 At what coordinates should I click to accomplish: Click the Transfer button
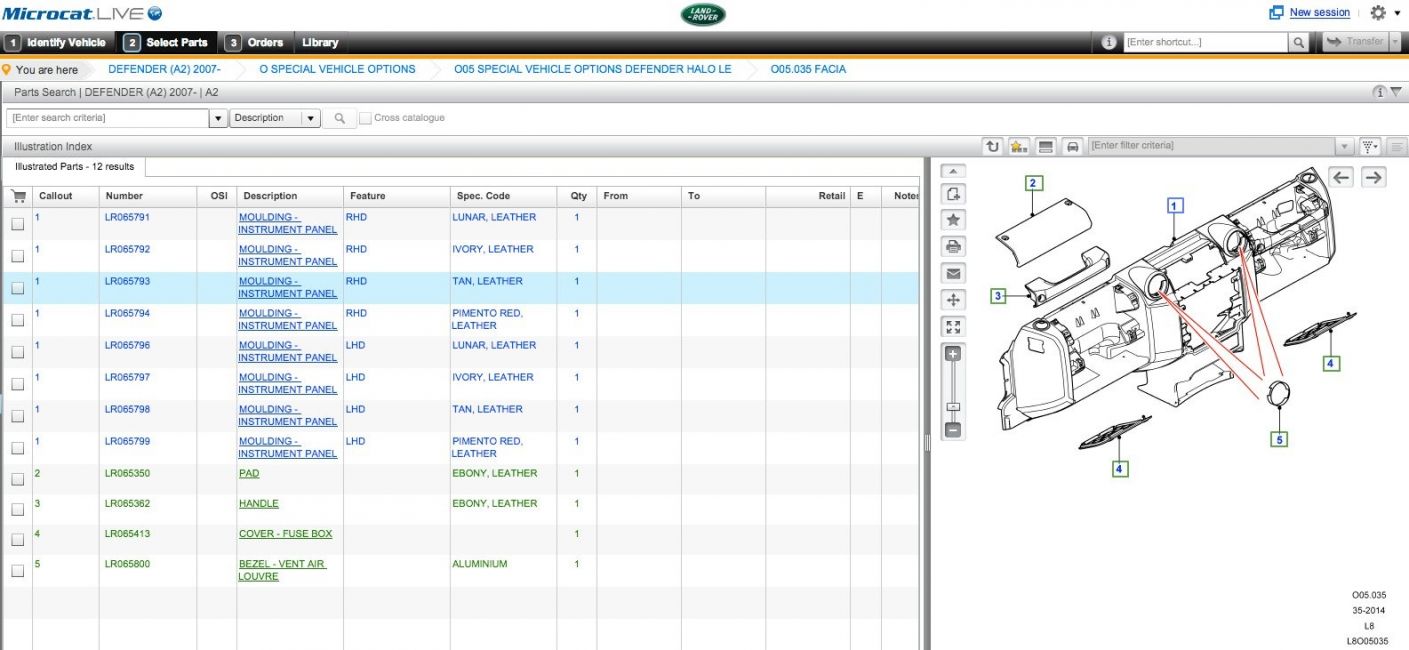(1355, 42)
